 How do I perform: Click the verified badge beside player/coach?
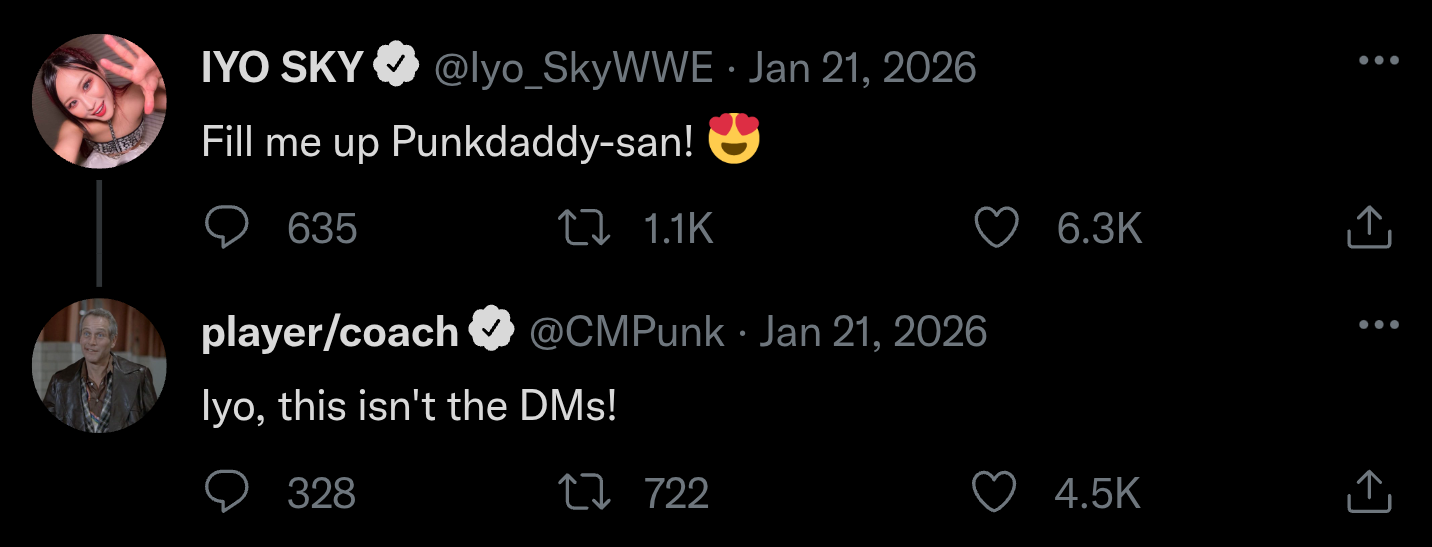pos(492,331)
